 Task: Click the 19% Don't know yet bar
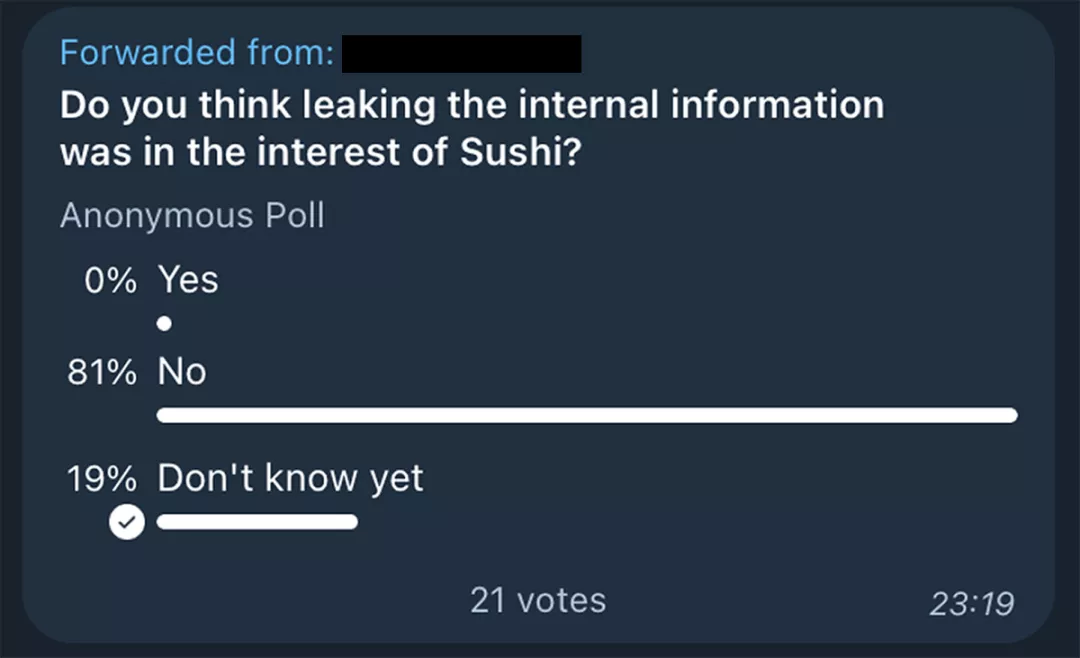point(257,522)
